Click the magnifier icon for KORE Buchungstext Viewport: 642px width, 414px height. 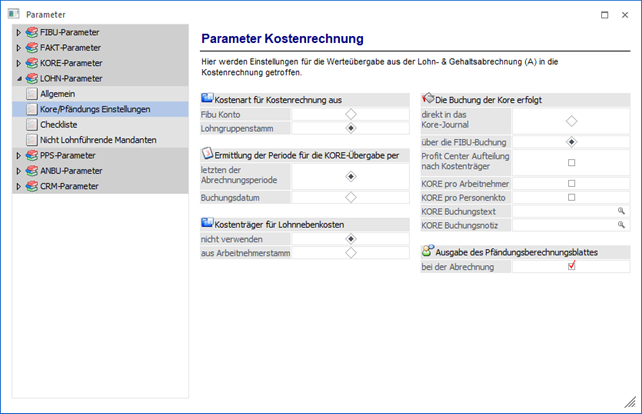pos(621,211)
